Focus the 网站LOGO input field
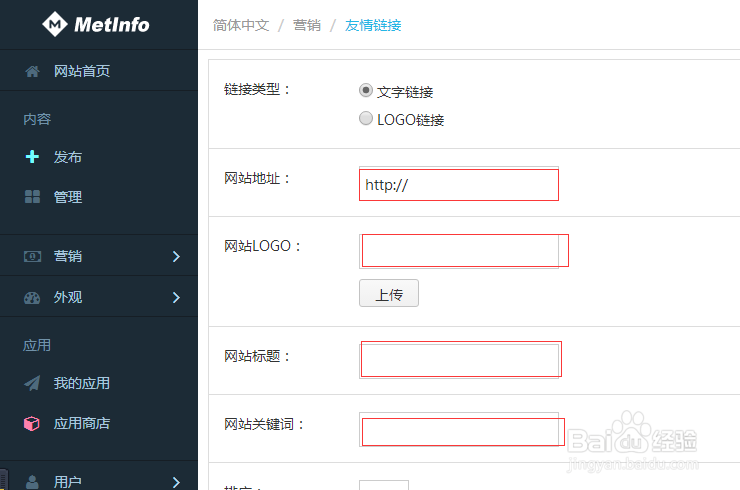This screenshot has width=740, height=490. point(459,251)
